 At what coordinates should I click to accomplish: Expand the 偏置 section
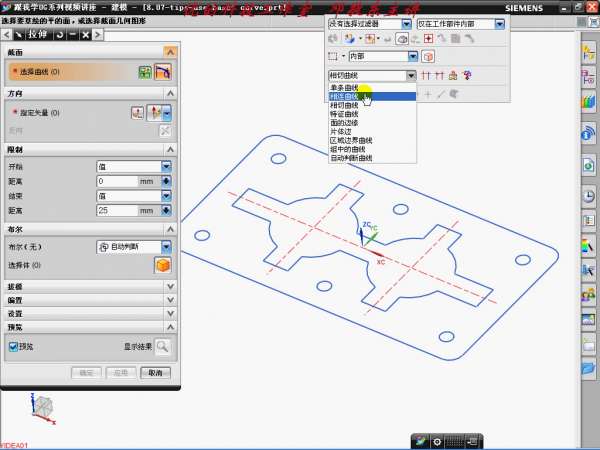point(170,300)
